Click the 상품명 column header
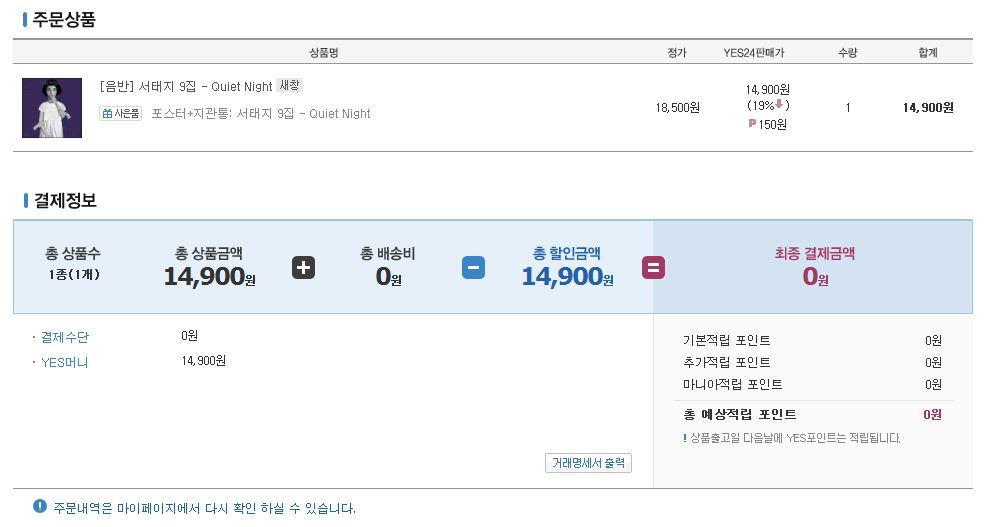1006x527 pixels. (x=324, y=53)
